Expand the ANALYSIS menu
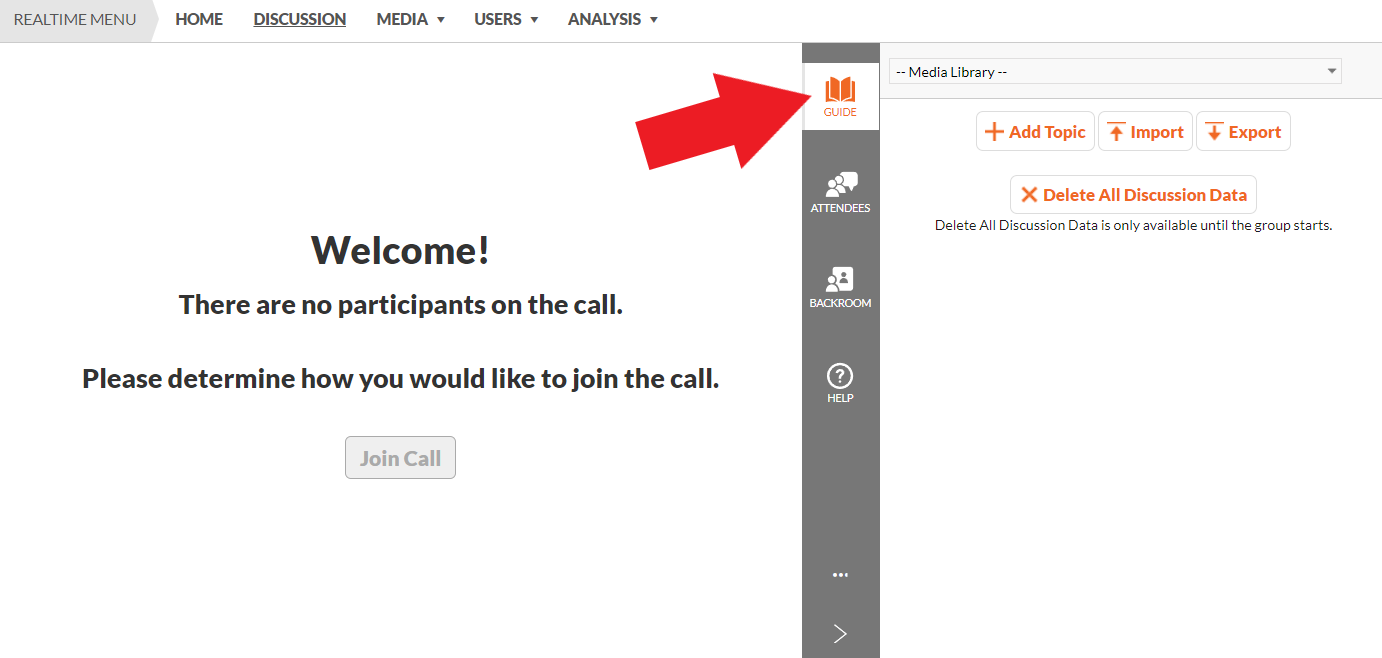Image resolution: width=1382 pixels, height=658 pixels. pos(612,19)
